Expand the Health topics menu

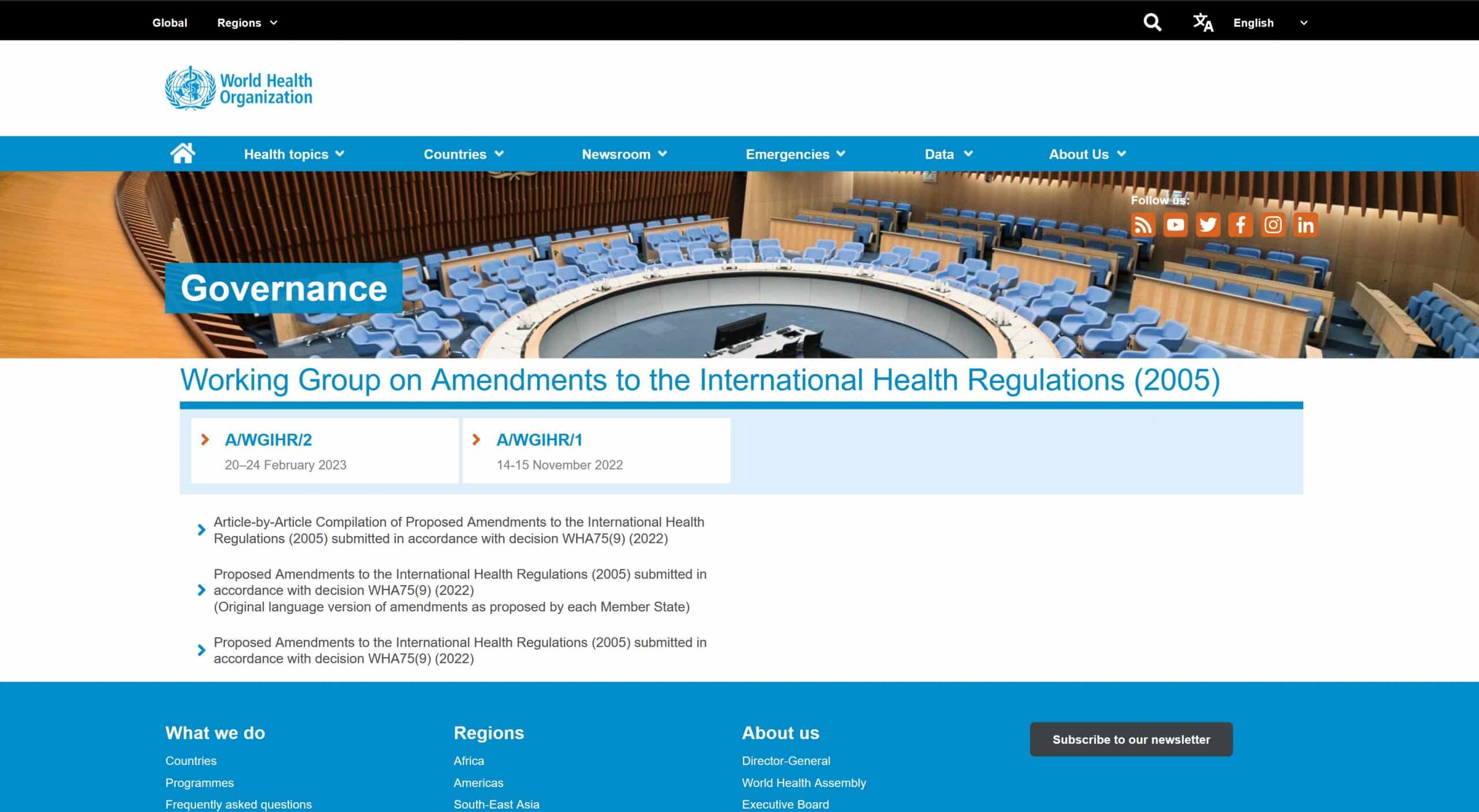click(294, 154)
